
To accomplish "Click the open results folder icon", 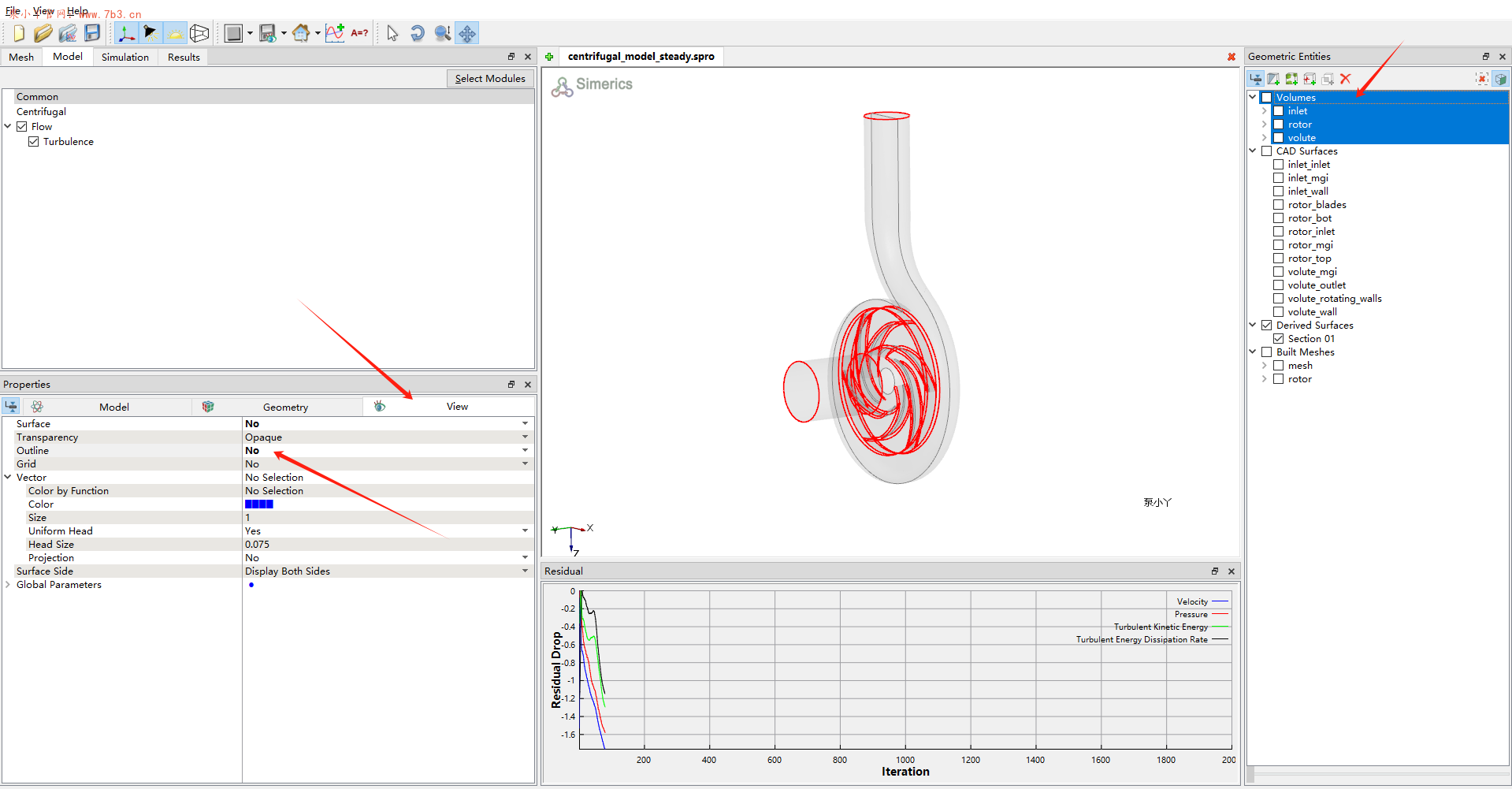I will tap(68, 33).
